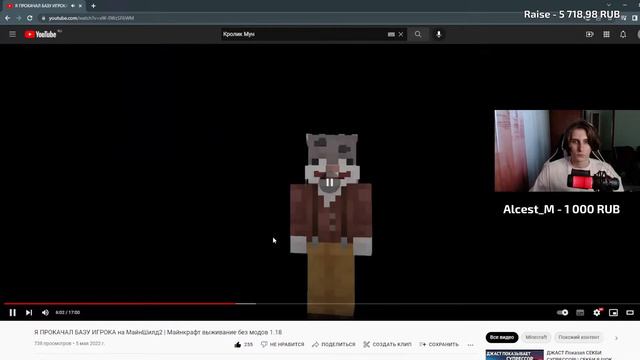Select the Похожий контент chip

(579, 338)
